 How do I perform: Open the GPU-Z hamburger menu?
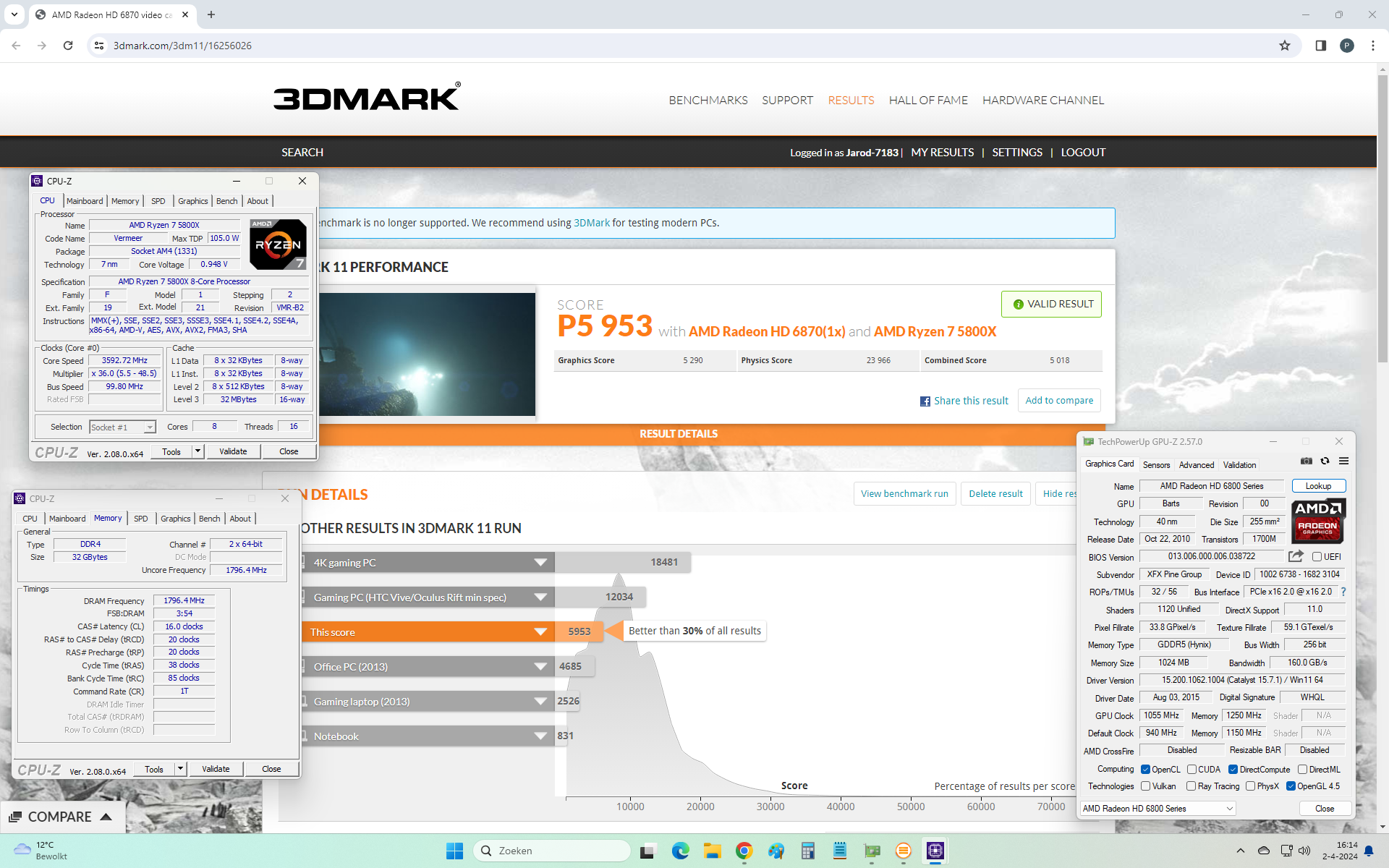pyautogui.click(x=1343, y=461)
